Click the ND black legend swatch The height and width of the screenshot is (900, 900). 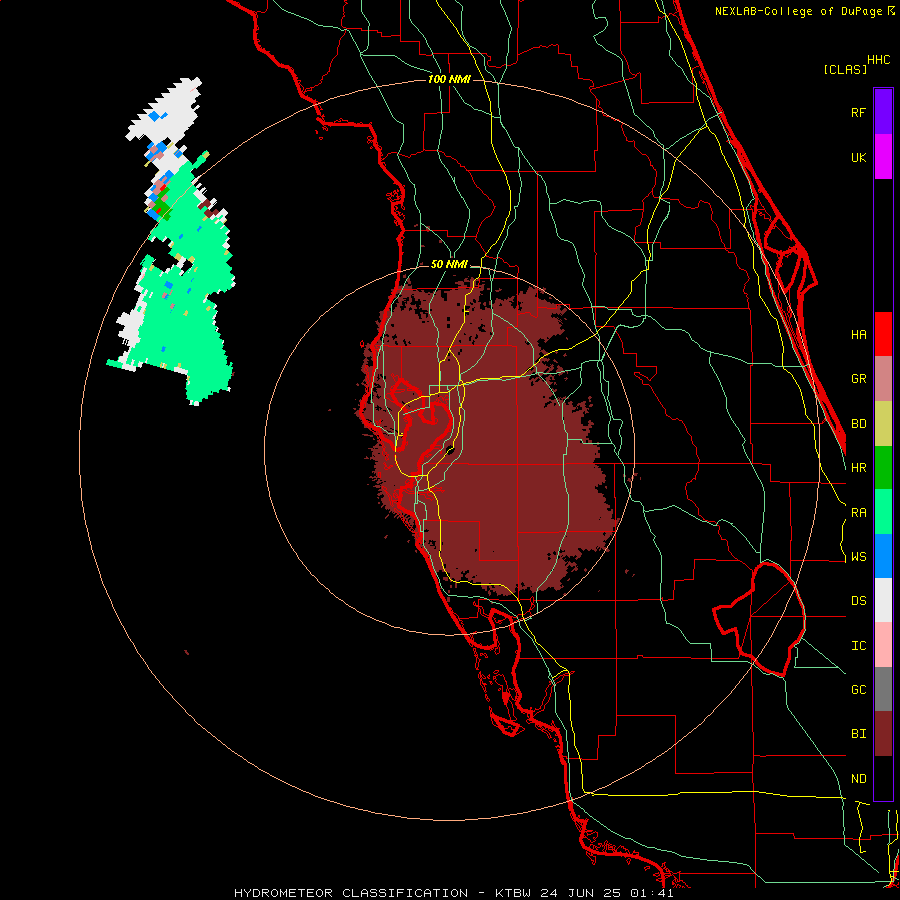[x=883, y=778]
